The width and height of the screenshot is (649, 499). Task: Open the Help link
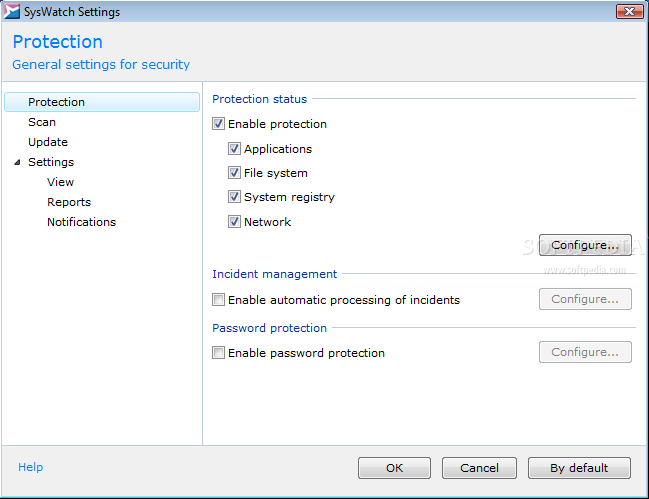tap(31, 467)
